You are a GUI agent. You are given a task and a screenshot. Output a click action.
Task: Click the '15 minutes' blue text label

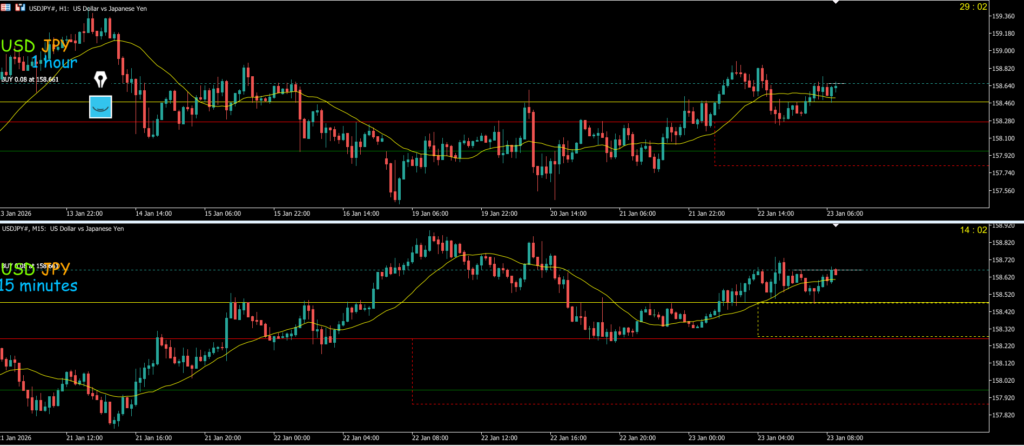click(38, 286)
